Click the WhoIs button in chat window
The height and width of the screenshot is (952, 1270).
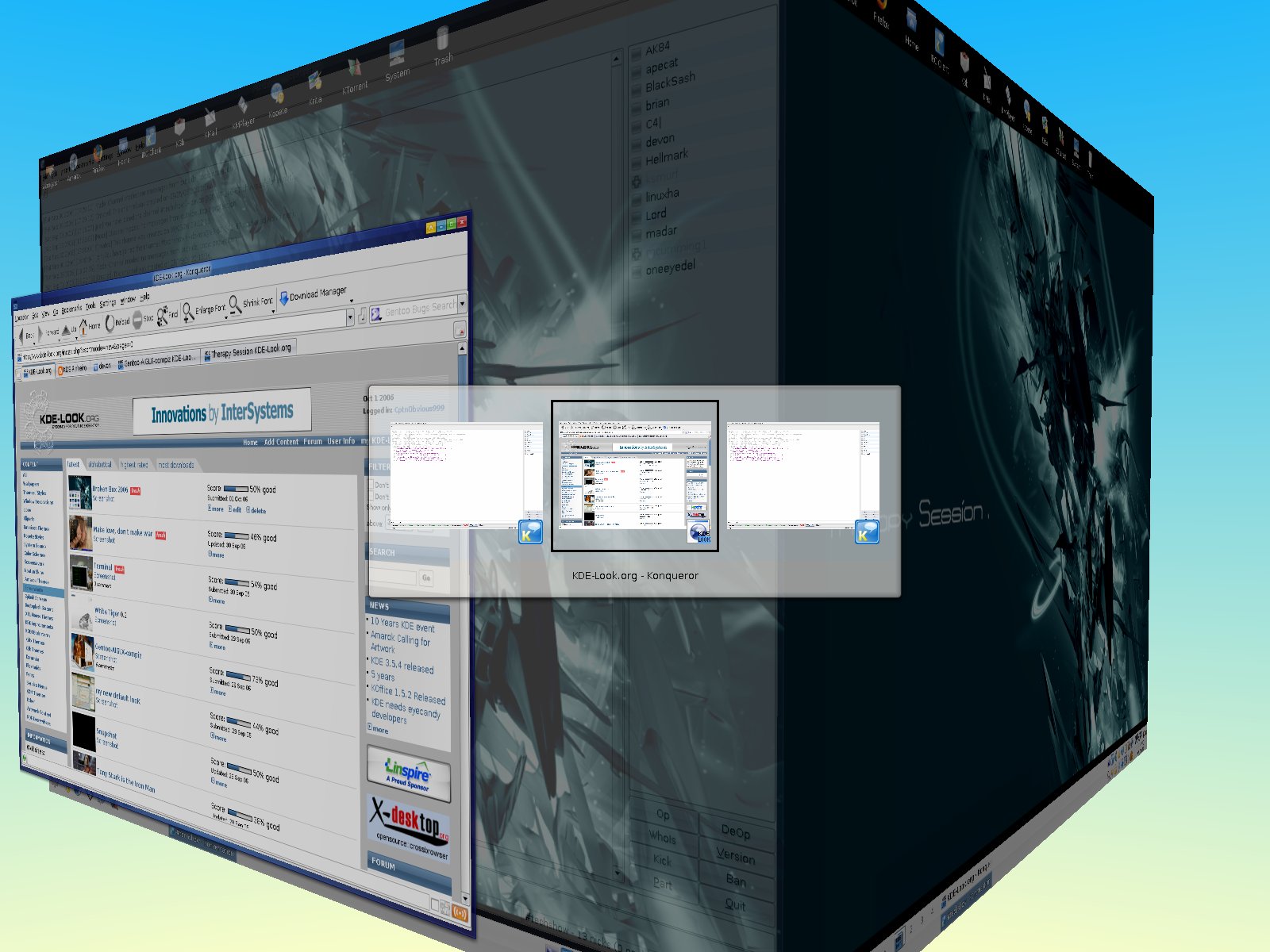663,837
